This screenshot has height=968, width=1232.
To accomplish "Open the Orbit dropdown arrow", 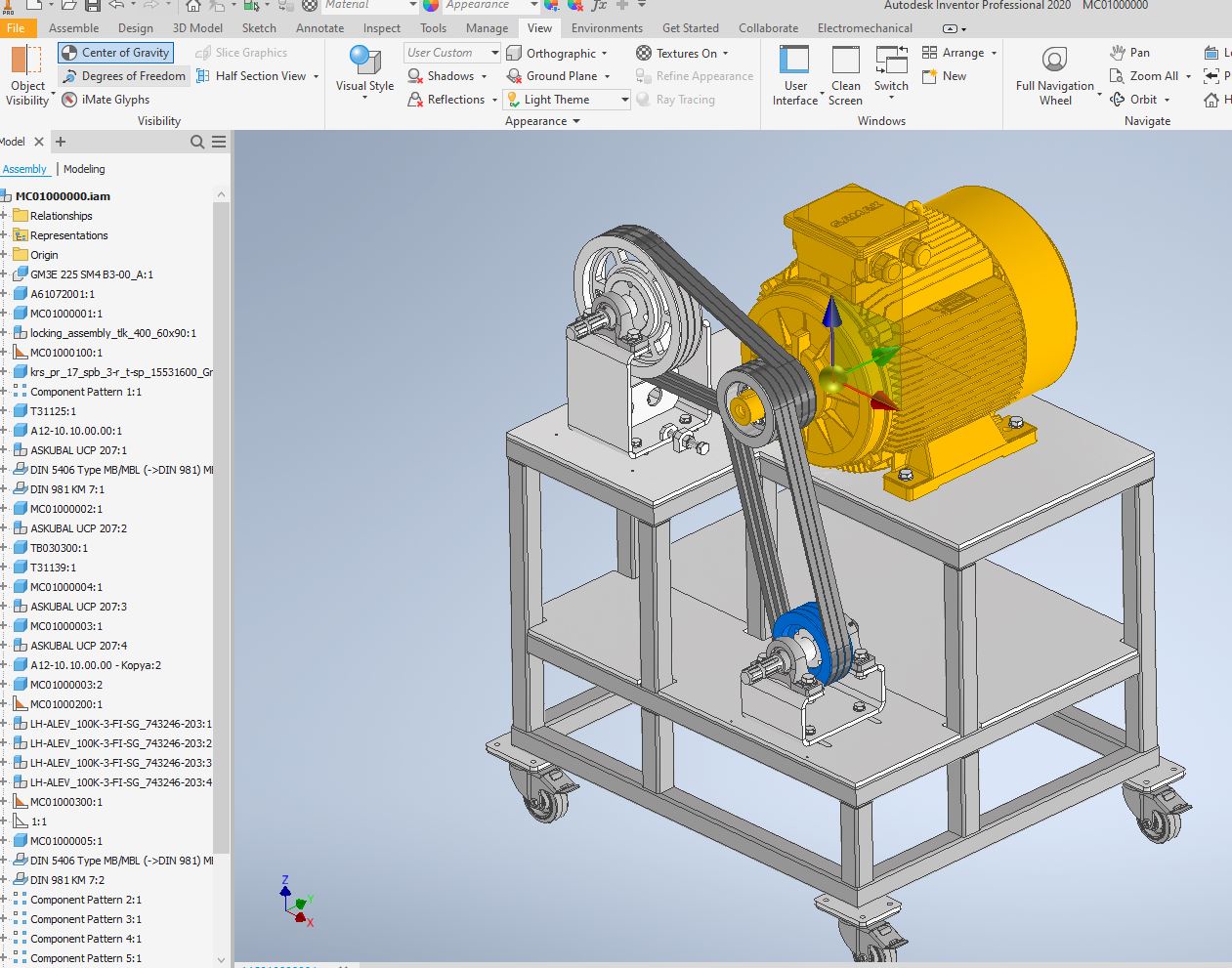I will [1167, 100].
